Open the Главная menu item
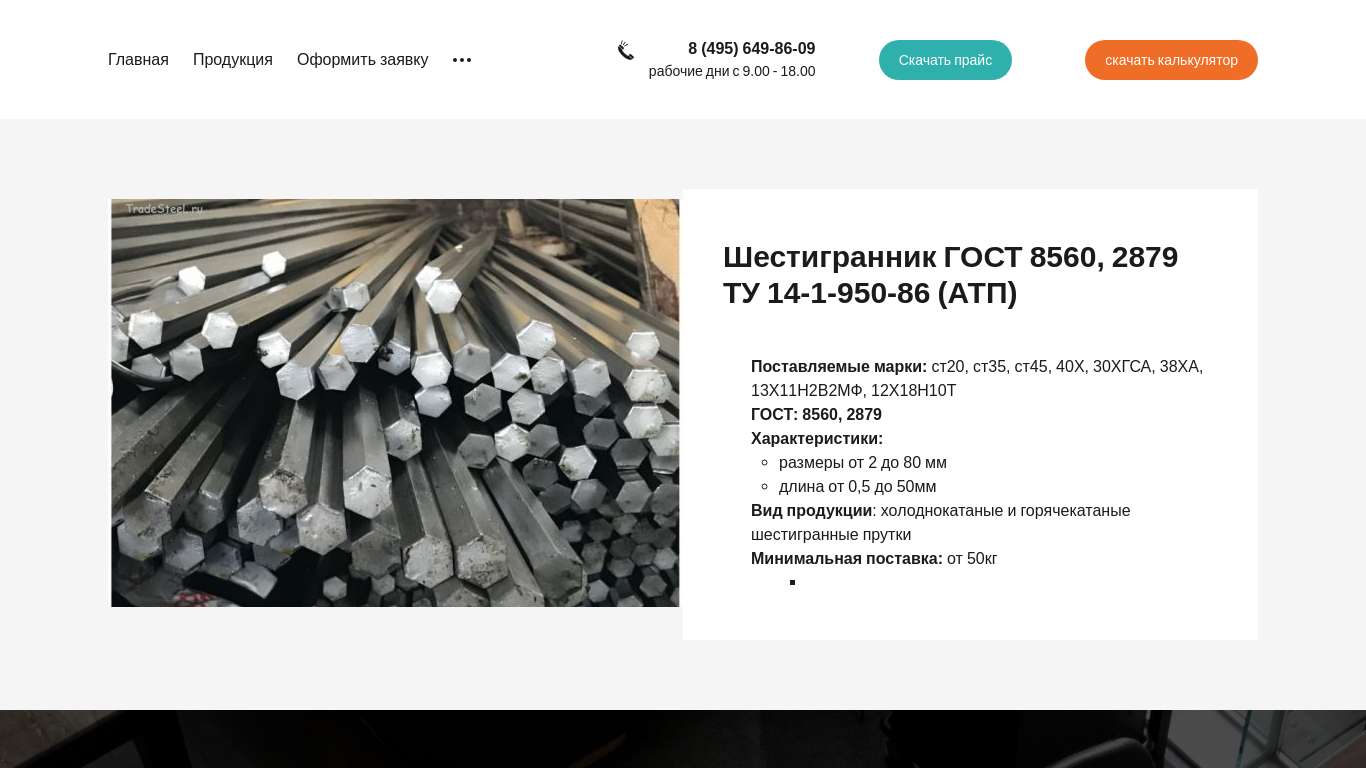The image size is (1366, 768). pyautogui.click(x=138, y=60)
